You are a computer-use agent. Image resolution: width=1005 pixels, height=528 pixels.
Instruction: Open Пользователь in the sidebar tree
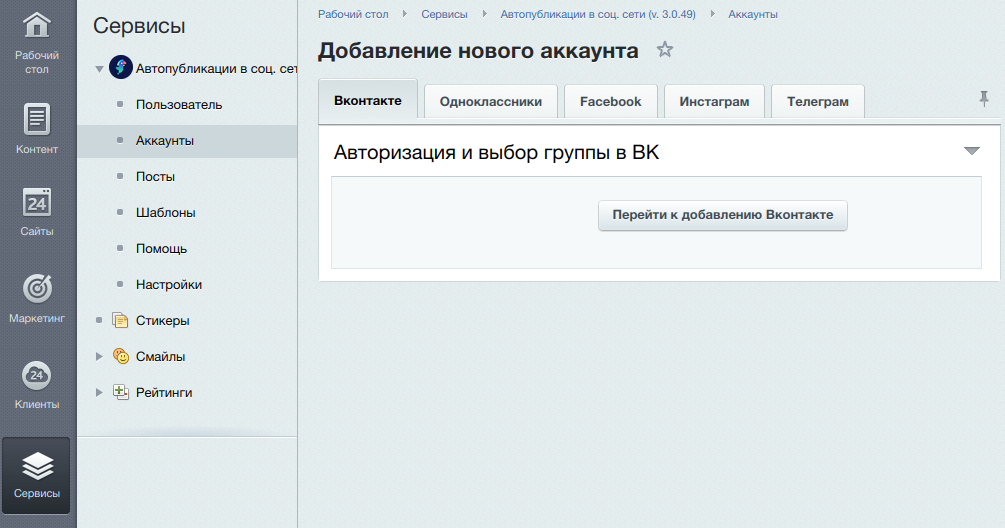point(179,104)
